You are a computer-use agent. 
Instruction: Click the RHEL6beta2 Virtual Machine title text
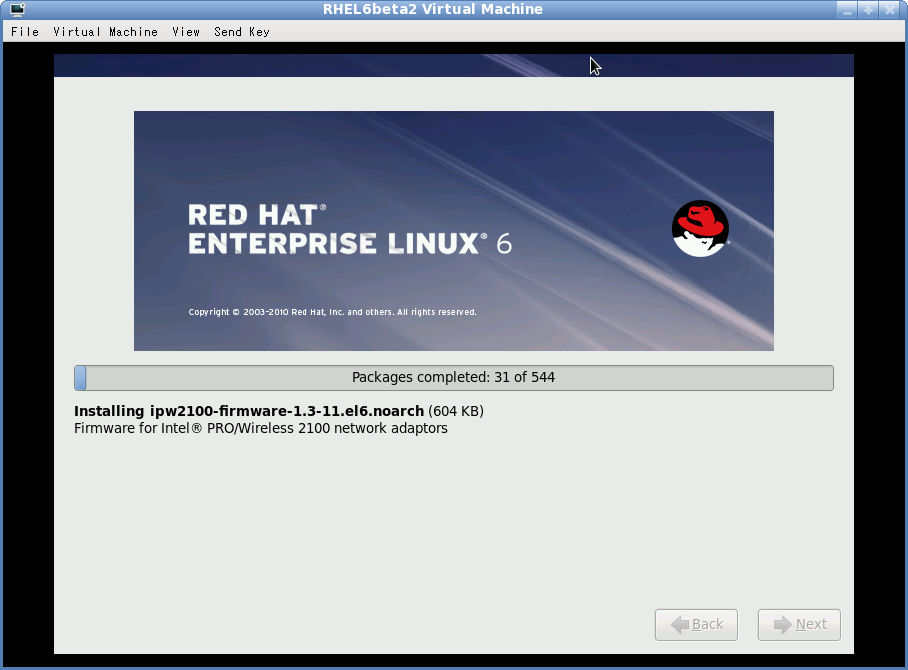tap(433, 9)
